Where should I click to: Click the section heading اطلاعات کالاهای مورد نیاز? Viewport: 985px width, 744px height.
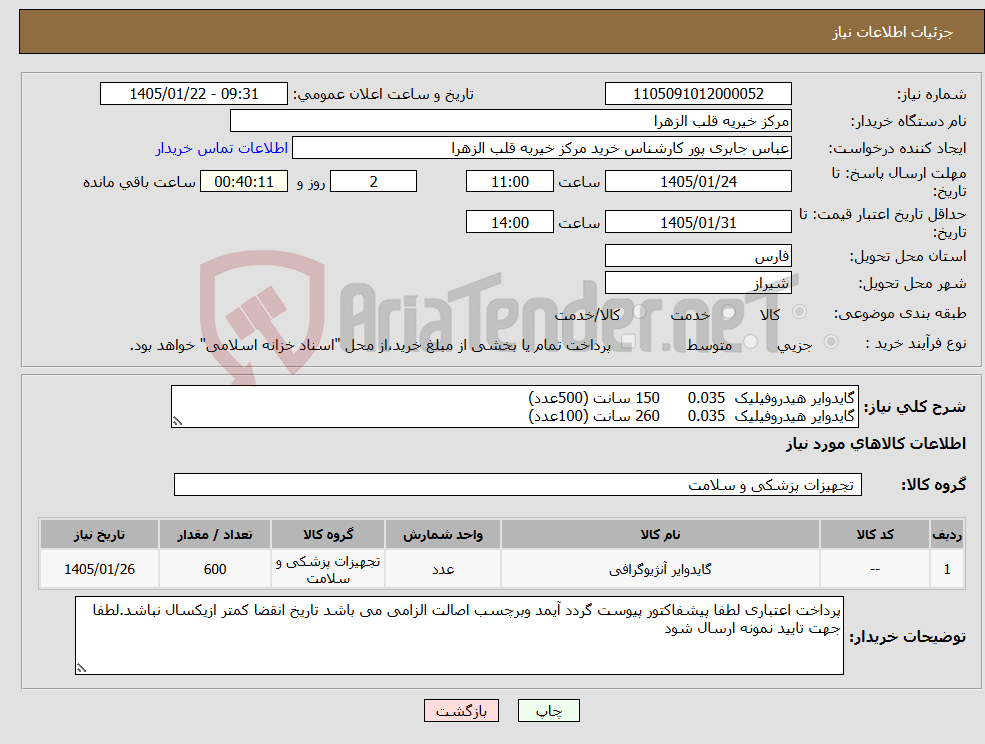pyautogui.click(x=876, y=444)
